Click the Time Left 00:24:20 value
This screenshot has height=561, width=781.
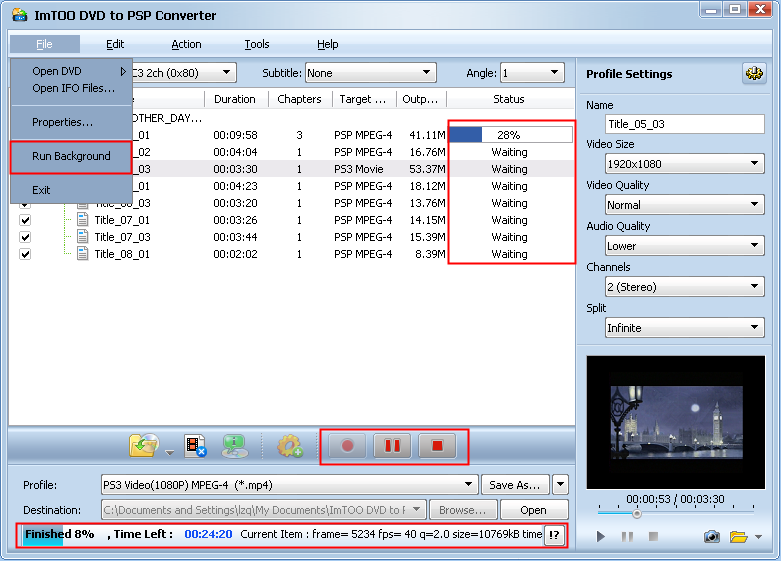click(x=208, y=534)
